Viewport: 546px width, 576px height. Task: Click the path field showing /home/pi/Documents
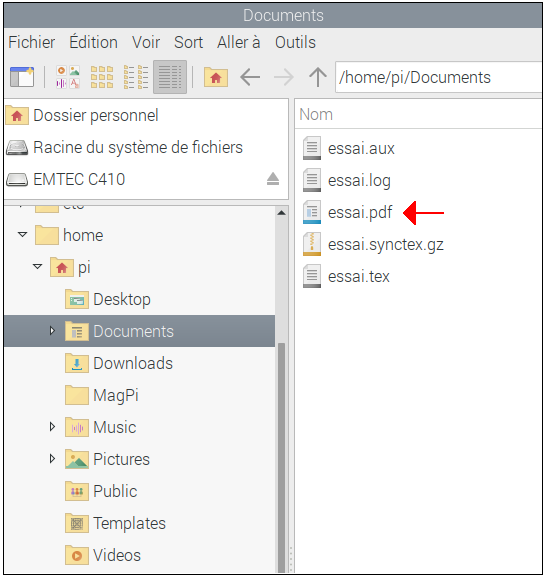coord(438,77)
